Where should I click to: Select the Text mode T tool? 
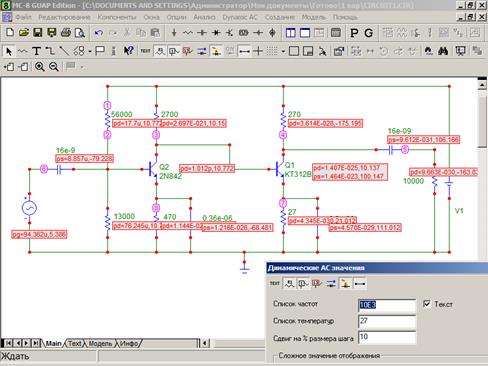[36, 51]
